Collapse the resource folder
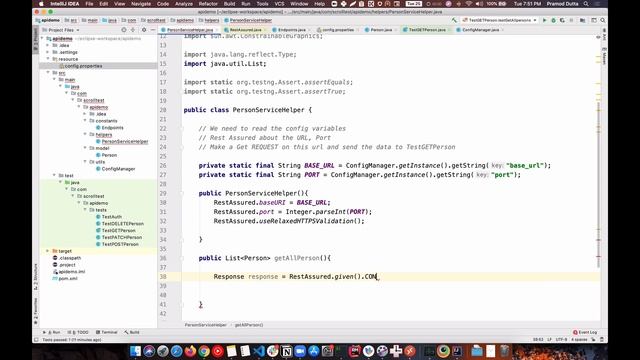 tap(48, 59)
